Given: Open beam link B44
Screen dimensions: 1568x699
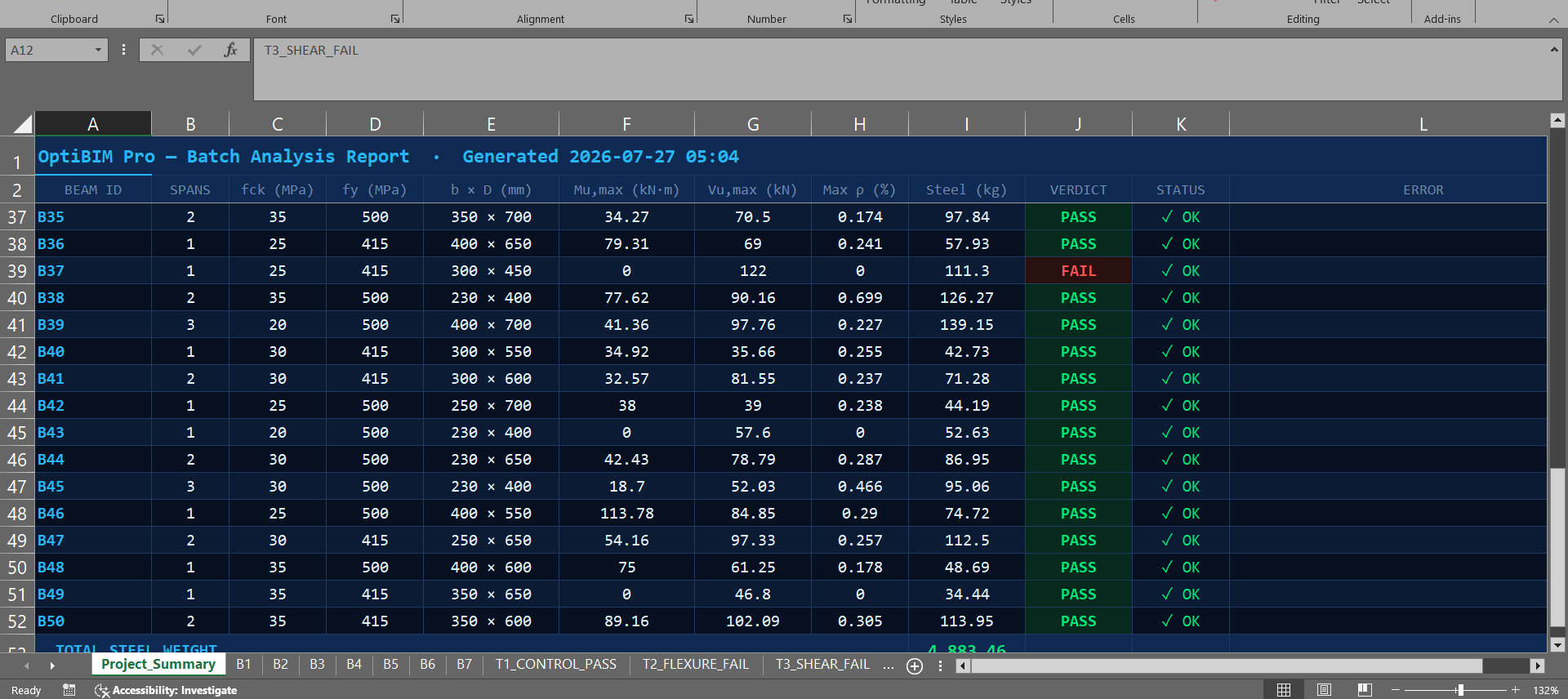Looking at the screenshot, I should (51, 460).
